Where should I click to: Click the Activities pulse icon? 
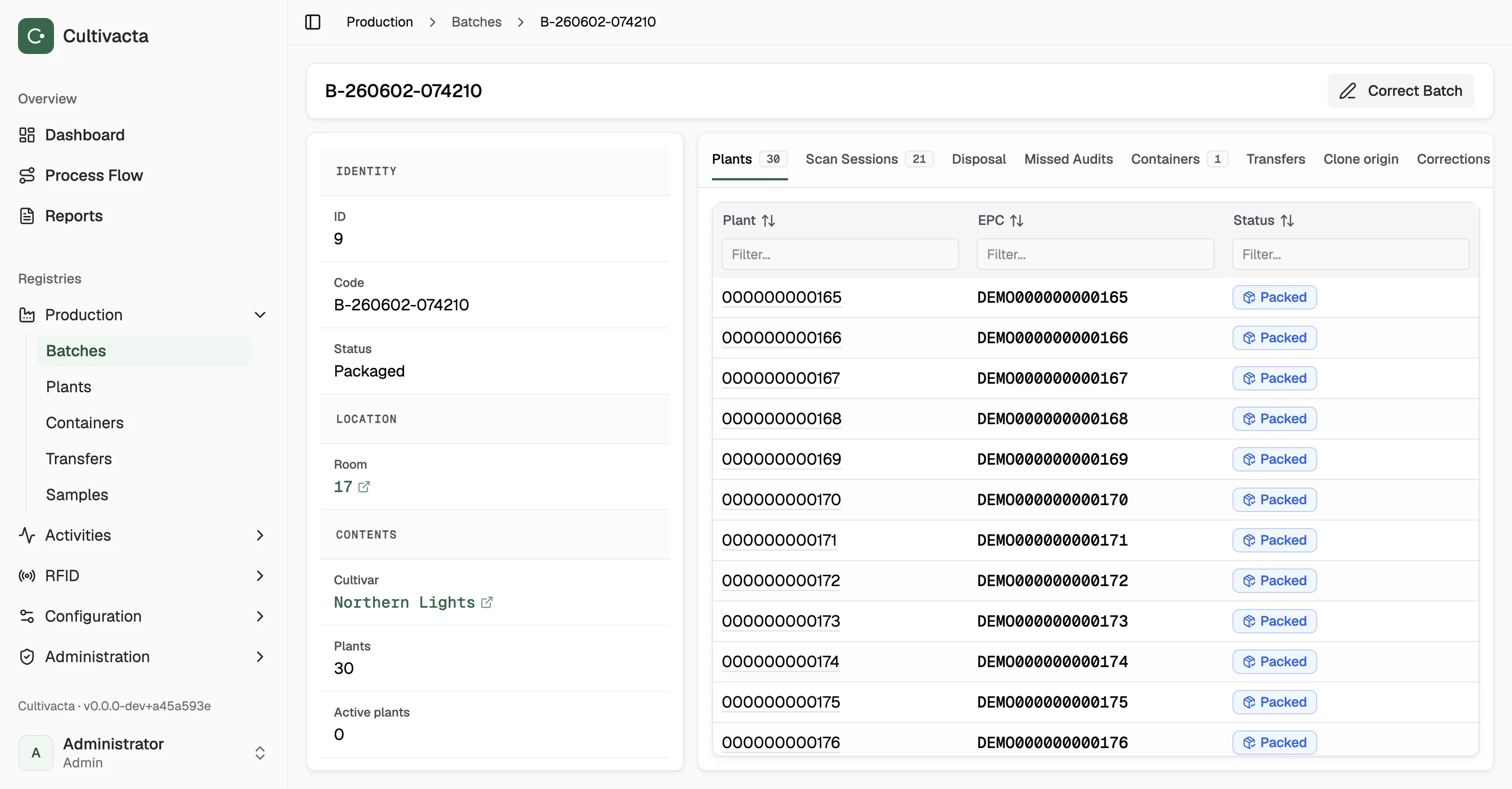27,535
